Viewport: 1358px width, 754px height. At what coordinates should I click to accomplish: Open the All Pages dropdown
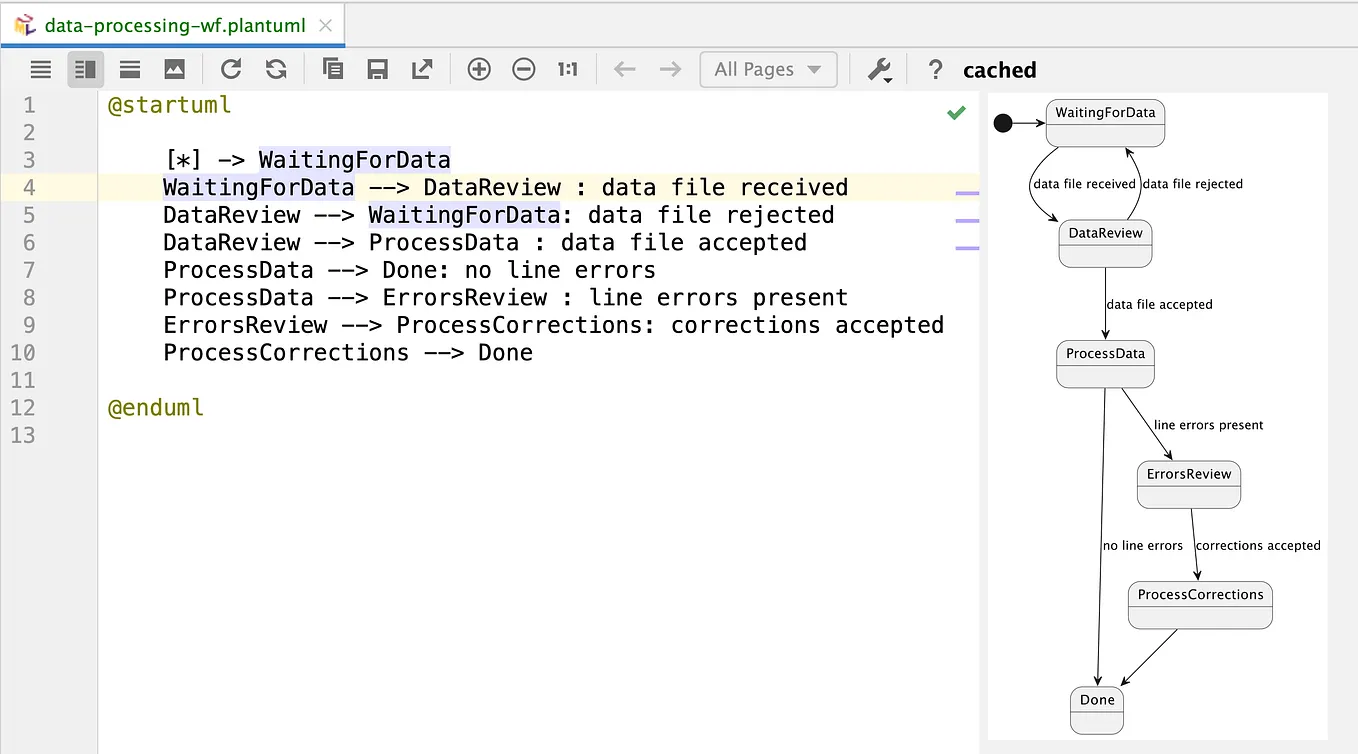(x=768, y=69)
